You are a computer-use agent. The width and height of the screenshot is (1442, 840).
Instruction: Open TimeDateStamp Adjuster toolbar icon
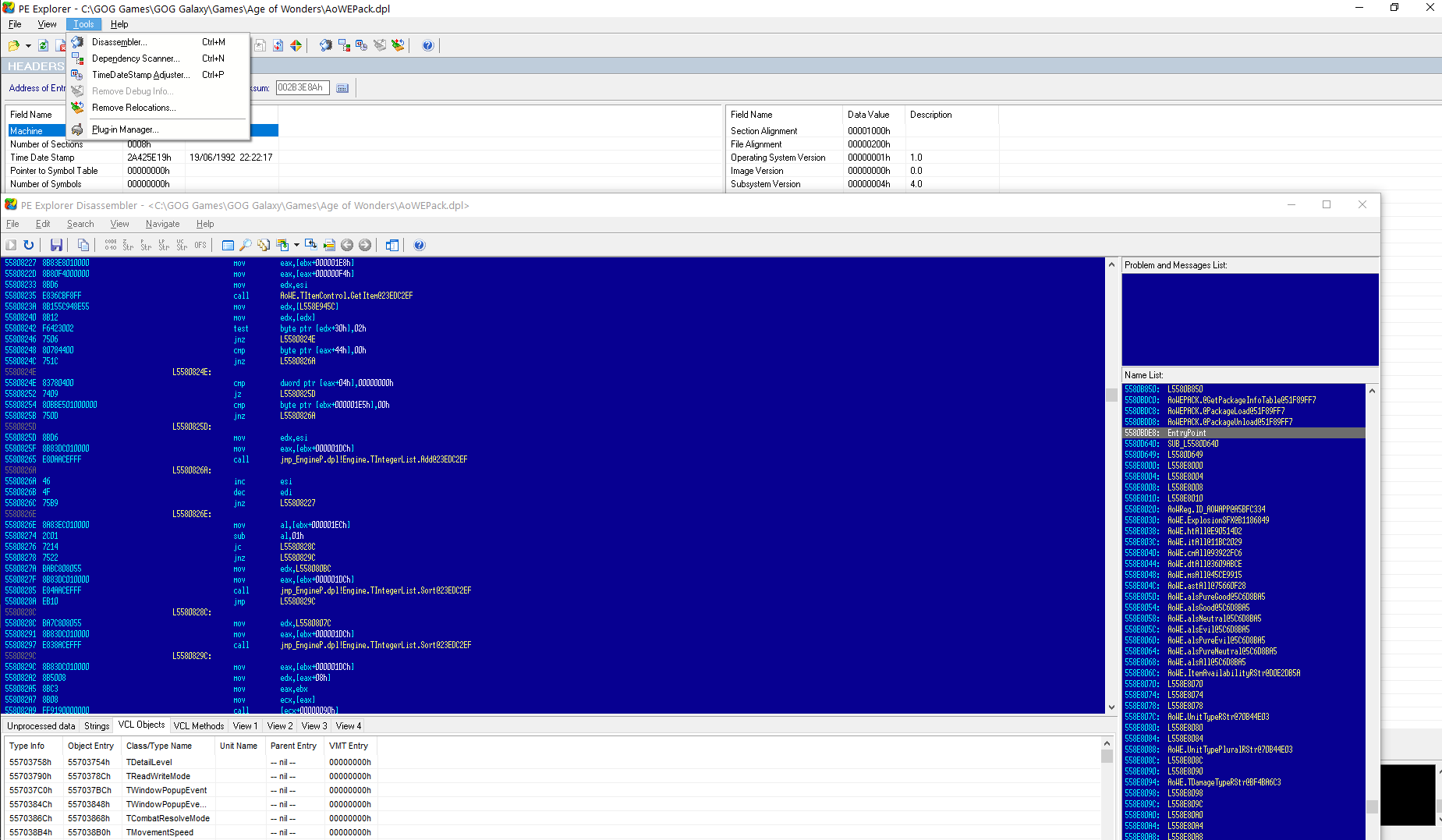click(361, 46)
